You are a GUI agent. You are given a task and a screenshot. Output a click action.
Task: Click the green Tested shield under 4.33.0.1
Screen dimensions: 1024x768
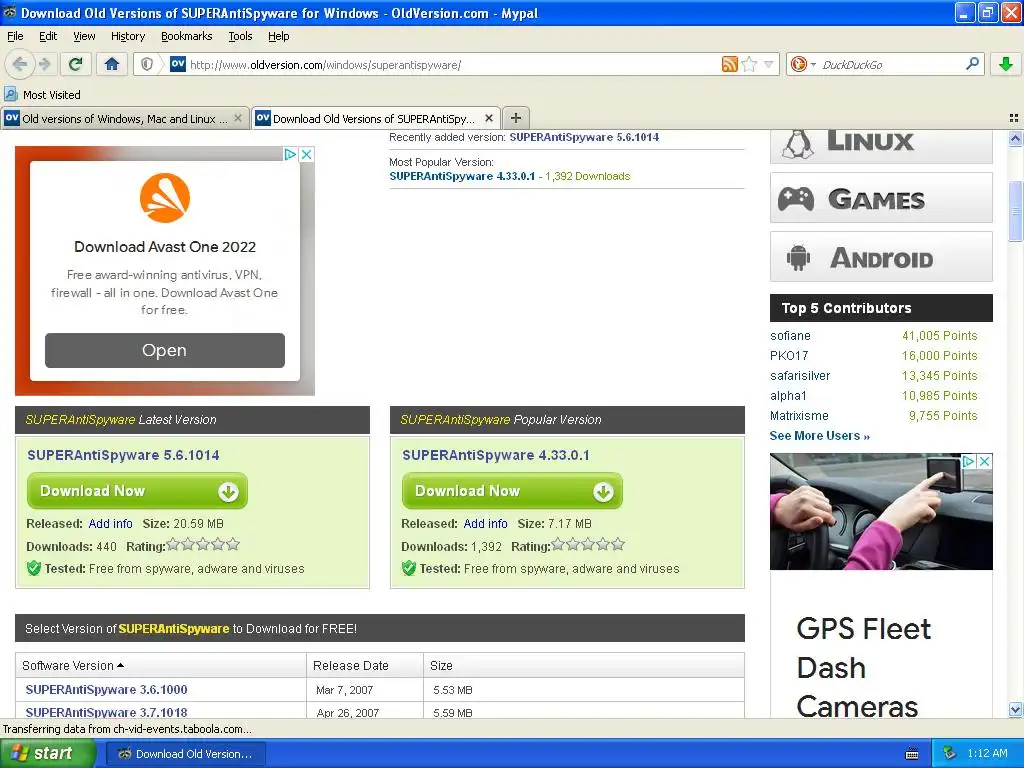click(x=409, y=568)
